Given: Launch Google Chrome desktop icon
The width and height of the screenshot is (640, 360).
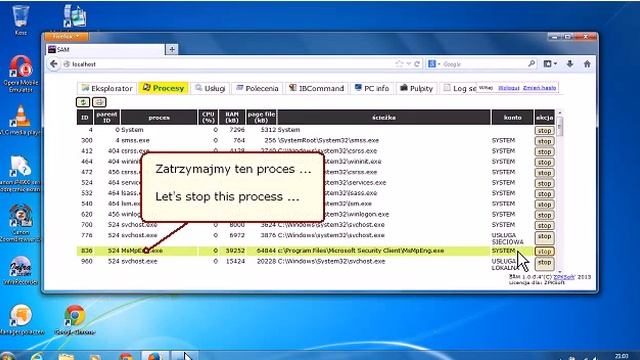Looking at the screenshot, I should click(x=74, y=320).
